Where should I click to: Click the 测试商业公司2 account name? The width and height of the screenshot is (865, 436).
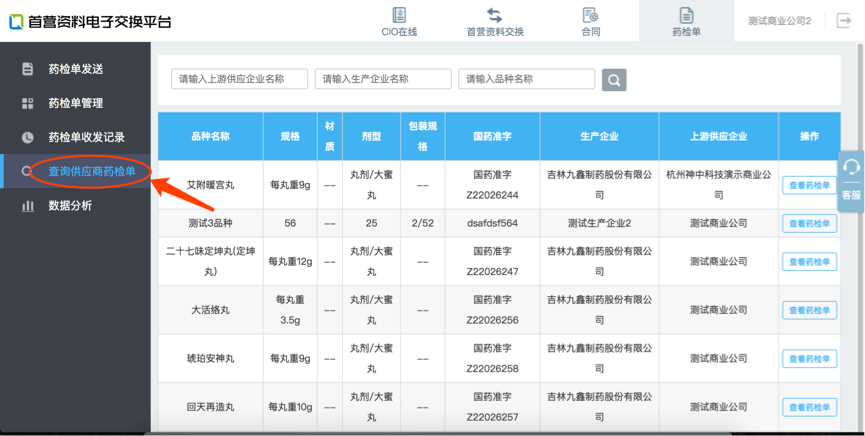pyautogui.click(x=779, y=21)
